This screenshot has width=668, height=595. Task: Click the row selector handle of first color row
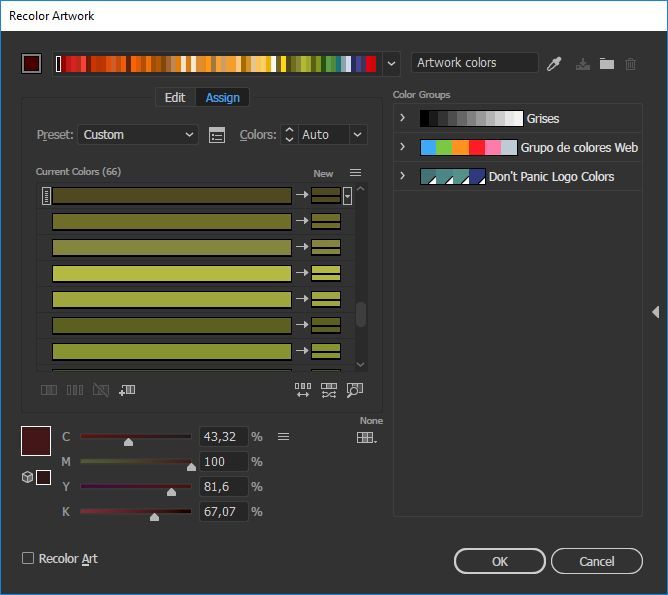click(46, 196)
